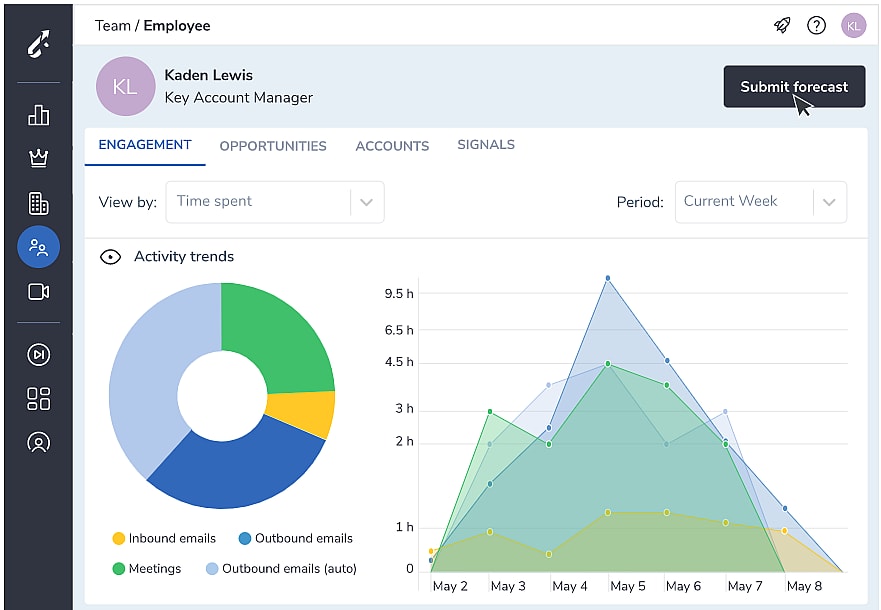Screen dimensions: 881x610
Task: Click the rocket icon in header
Action: click(x=782, y=26)
